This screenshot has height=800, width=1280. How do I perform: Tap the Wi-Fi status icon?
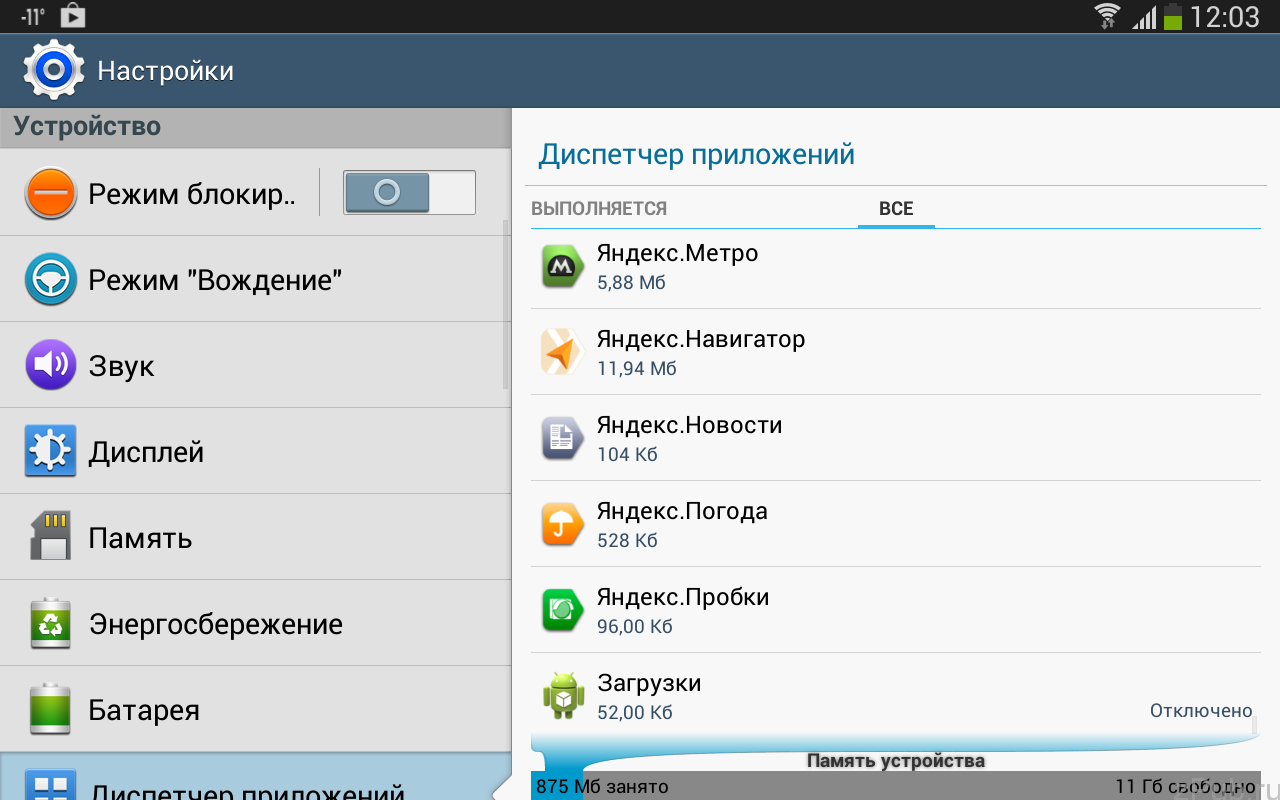(1107, 16)
